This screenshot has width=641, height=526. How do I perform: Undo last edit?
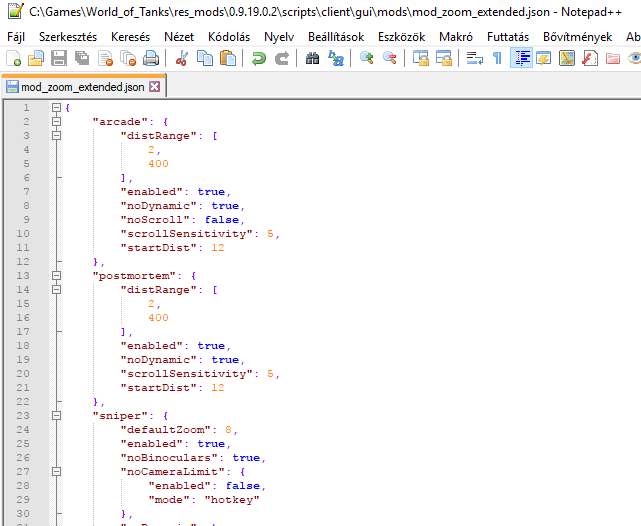click(x=258, y=58)
